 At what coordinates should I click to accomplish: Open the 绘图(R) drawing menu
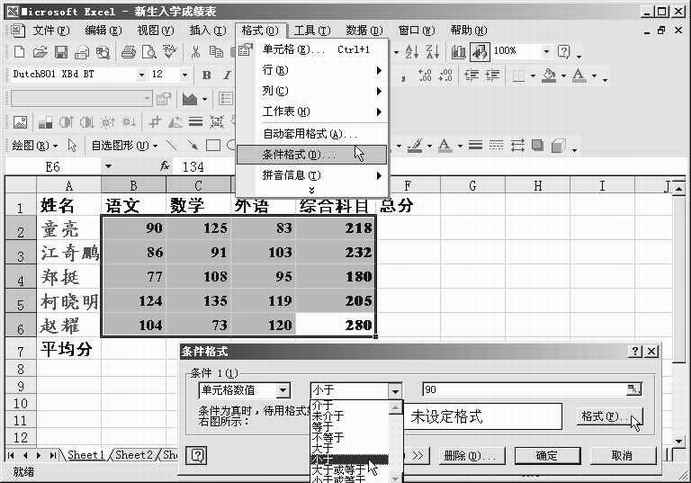(34, 145)
